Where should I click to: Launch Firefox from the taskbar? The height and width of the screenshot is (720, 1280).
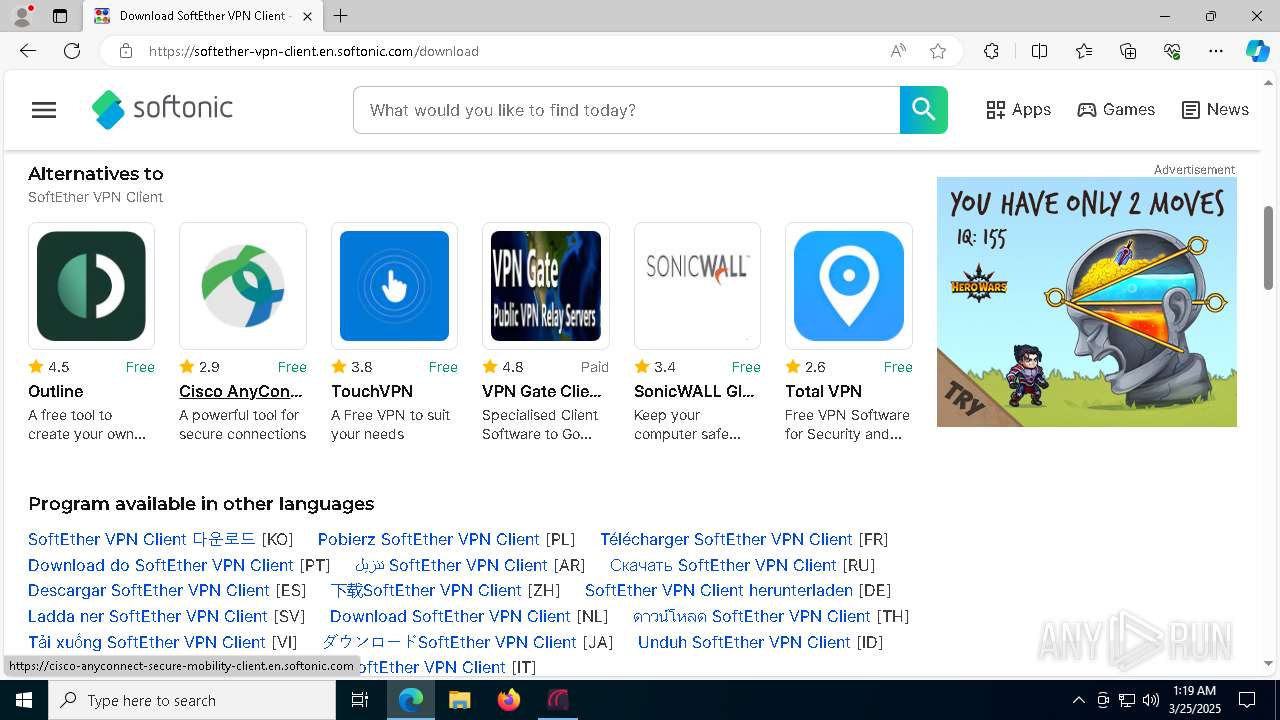509,700
